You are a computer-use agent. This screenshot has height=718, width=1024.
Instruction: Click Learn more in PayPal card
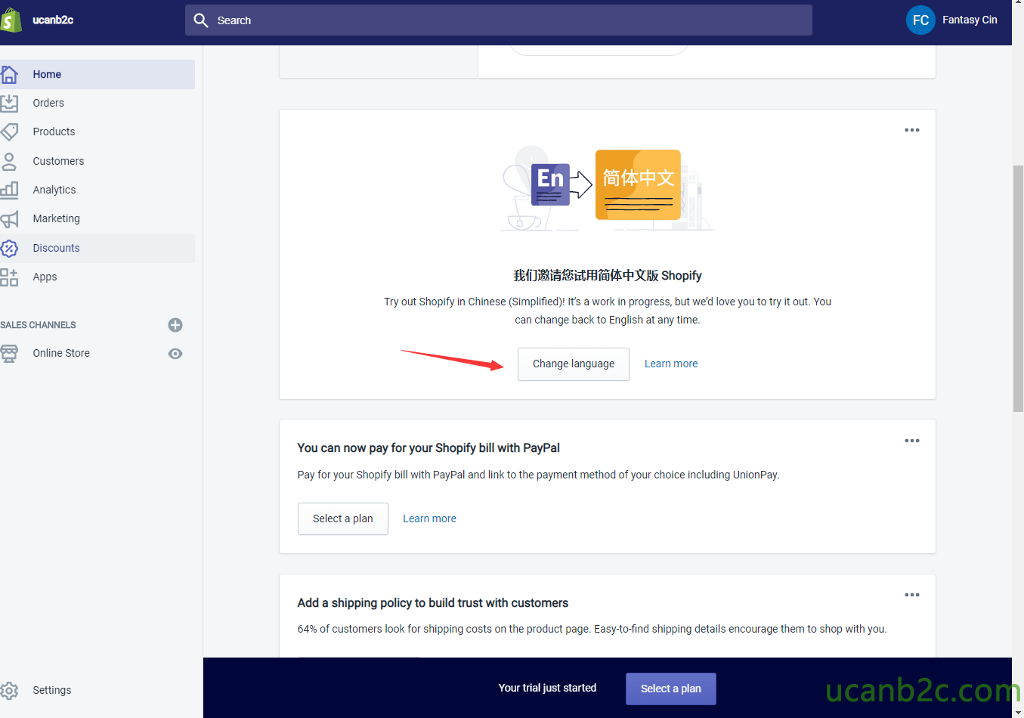pyautogui.click(x=429, y=519)
